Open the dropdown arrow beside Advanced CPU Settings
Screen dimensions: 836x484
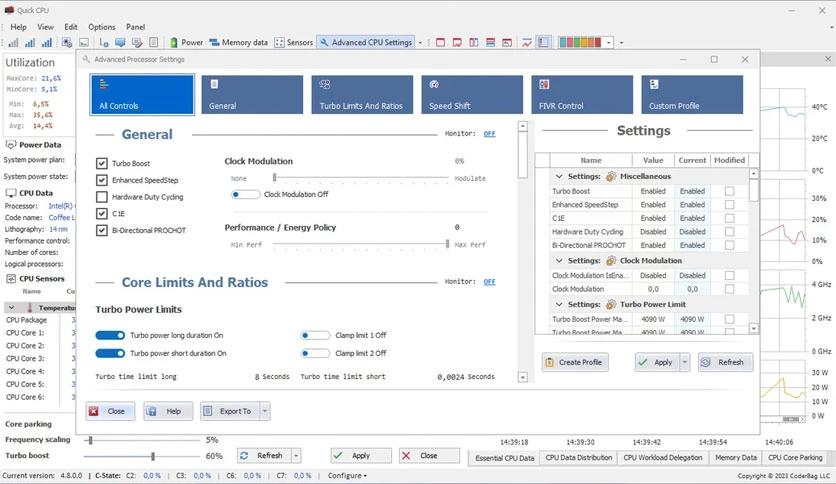click(x=420, y=43)
